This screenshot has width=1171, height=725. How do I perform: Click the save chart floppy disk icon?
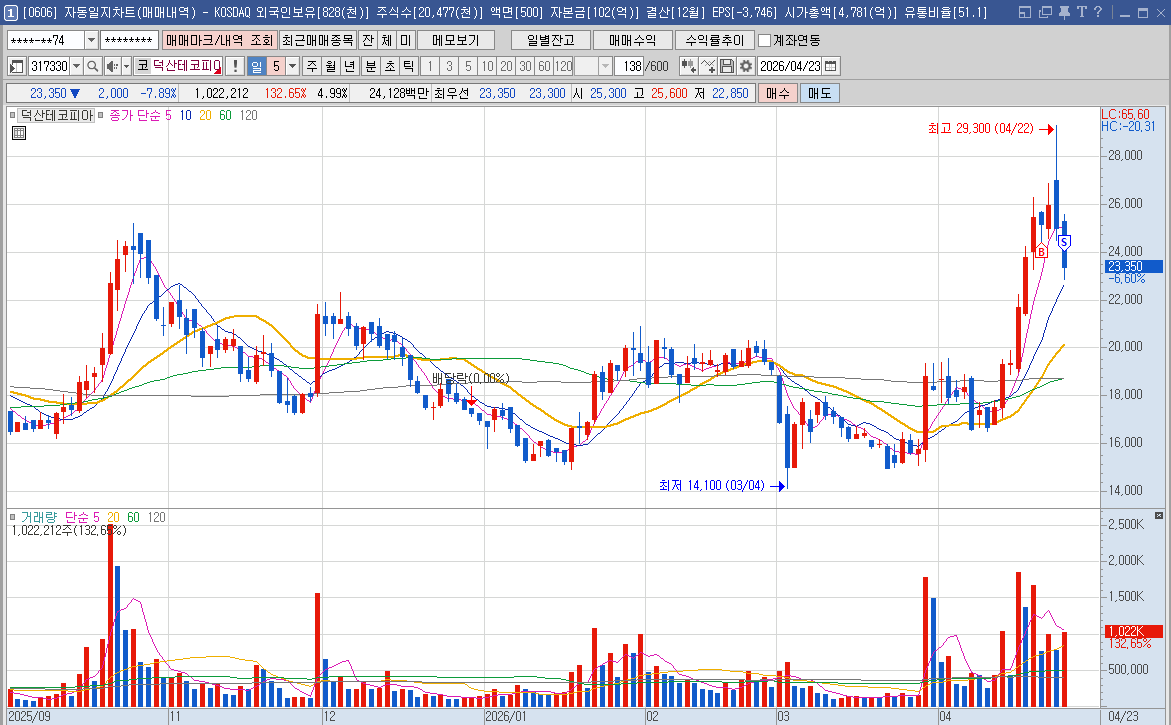(727, 66)
